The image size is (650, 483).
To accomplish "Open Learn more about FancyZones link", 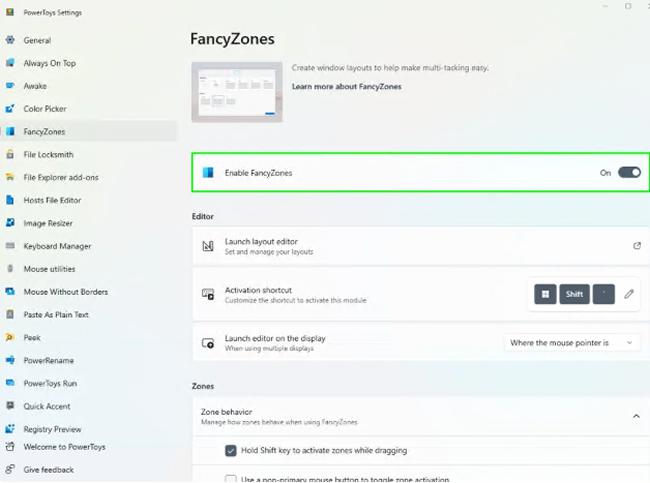I will (346, 87).
